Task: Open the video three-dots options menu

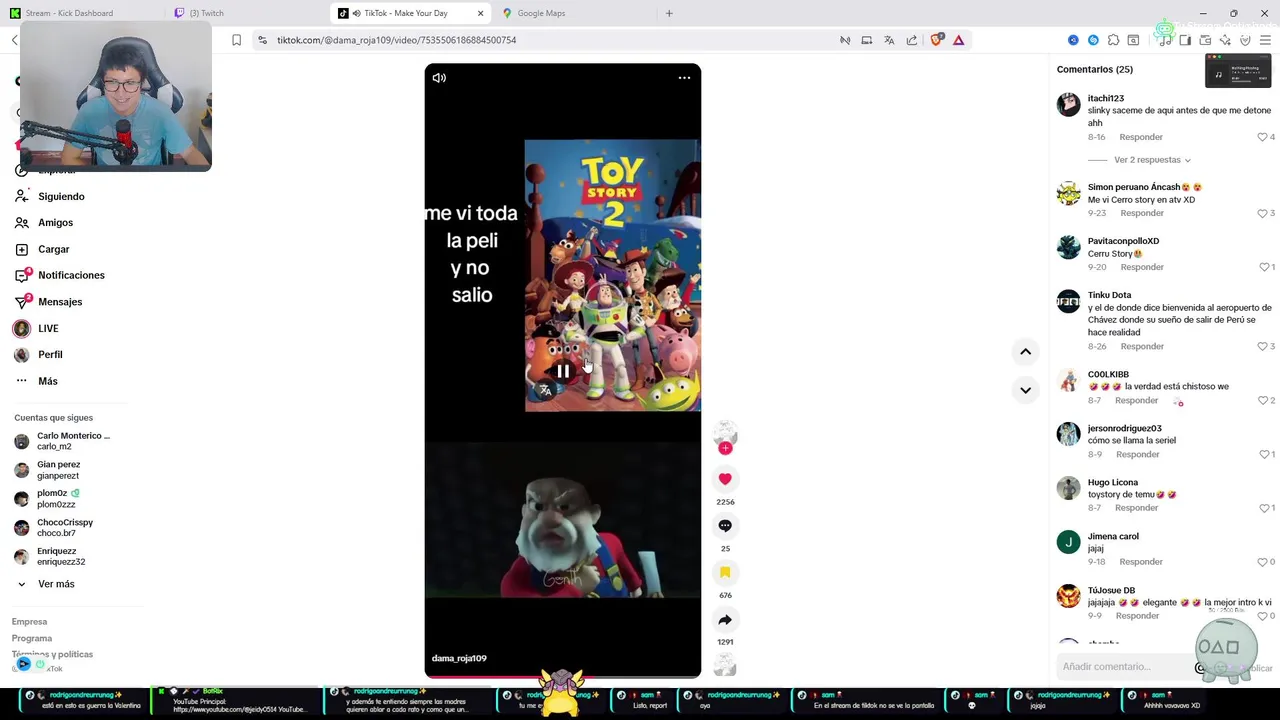Action: pyautogui.click(x=684, y=78)
